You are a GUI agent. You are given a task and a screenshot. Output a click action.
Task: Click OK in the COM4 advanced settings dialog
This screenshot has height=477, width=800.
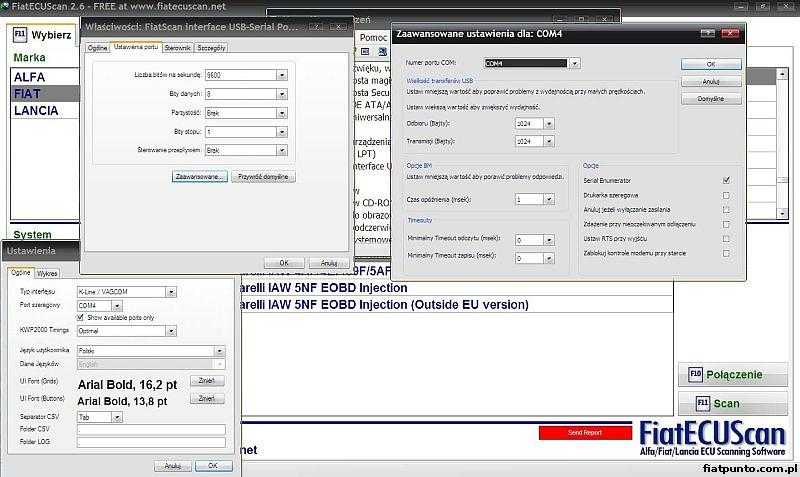711,64
